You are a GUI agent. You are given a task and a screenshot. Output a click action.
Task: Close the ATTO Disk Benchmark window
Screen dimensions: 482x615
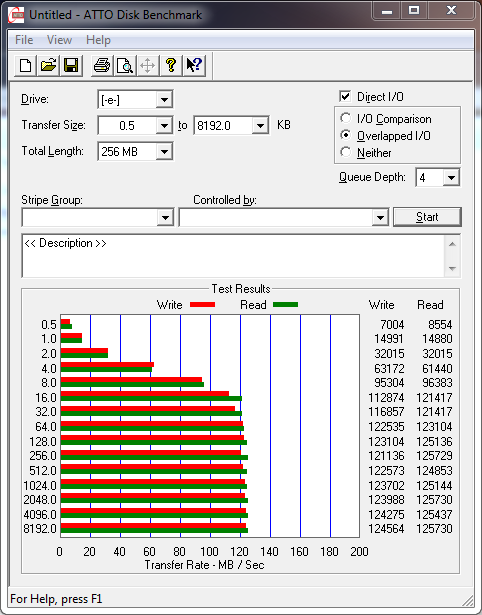coord(451,11)
